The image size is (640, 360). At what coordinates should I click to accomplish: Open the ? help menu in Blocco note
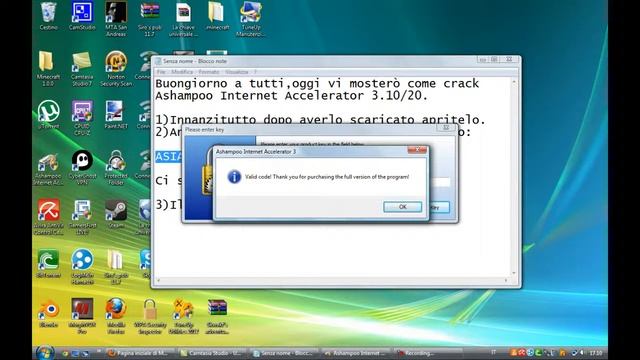255,72
